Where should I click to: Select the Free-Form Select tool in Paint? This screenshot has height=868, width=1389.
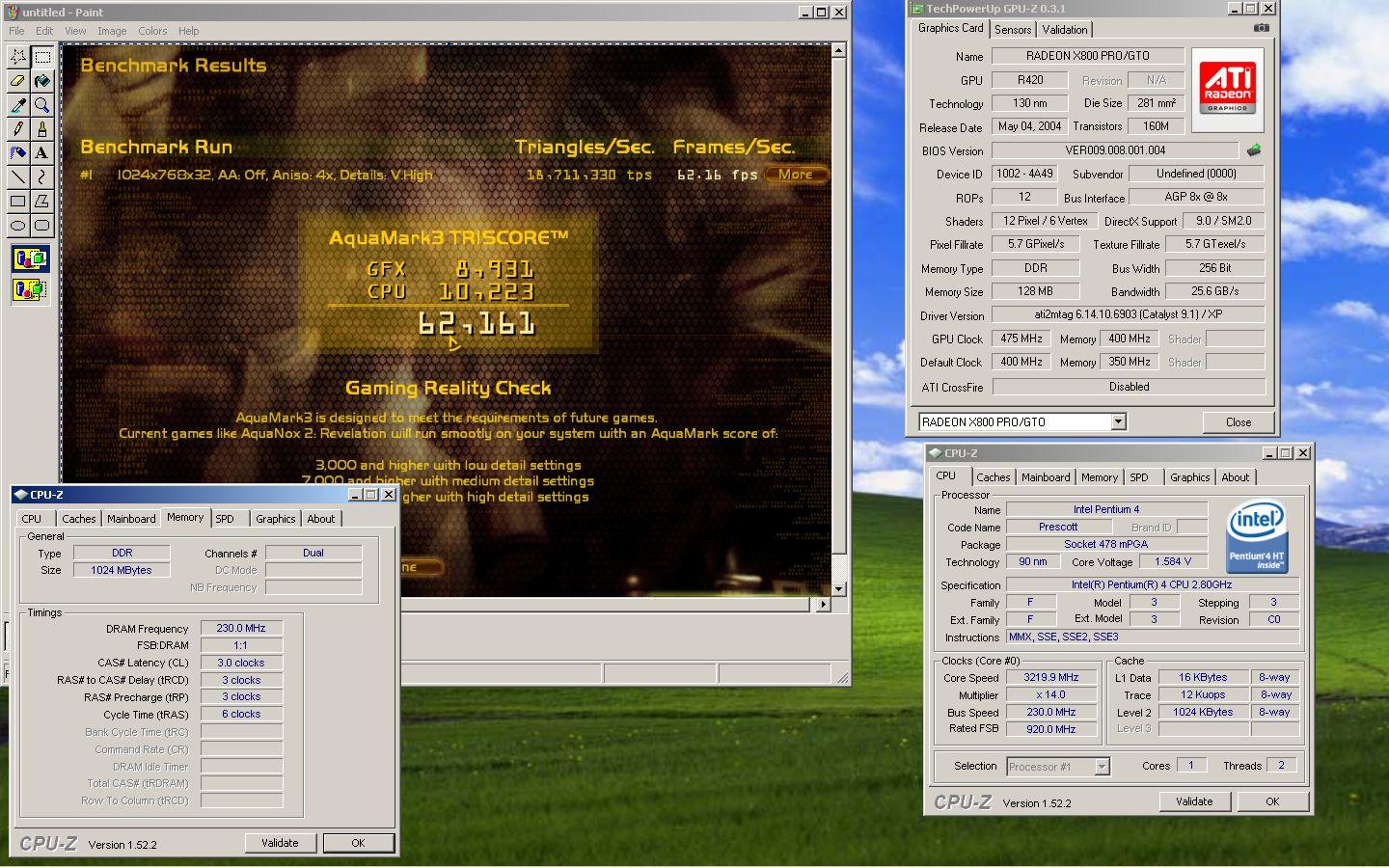point(17,57)
